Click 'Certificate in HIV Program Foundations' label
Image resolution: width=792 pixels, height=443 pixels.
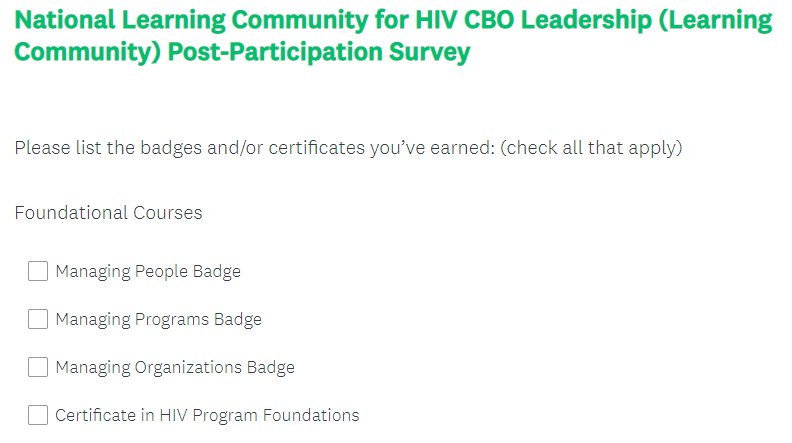click(207, 415)
